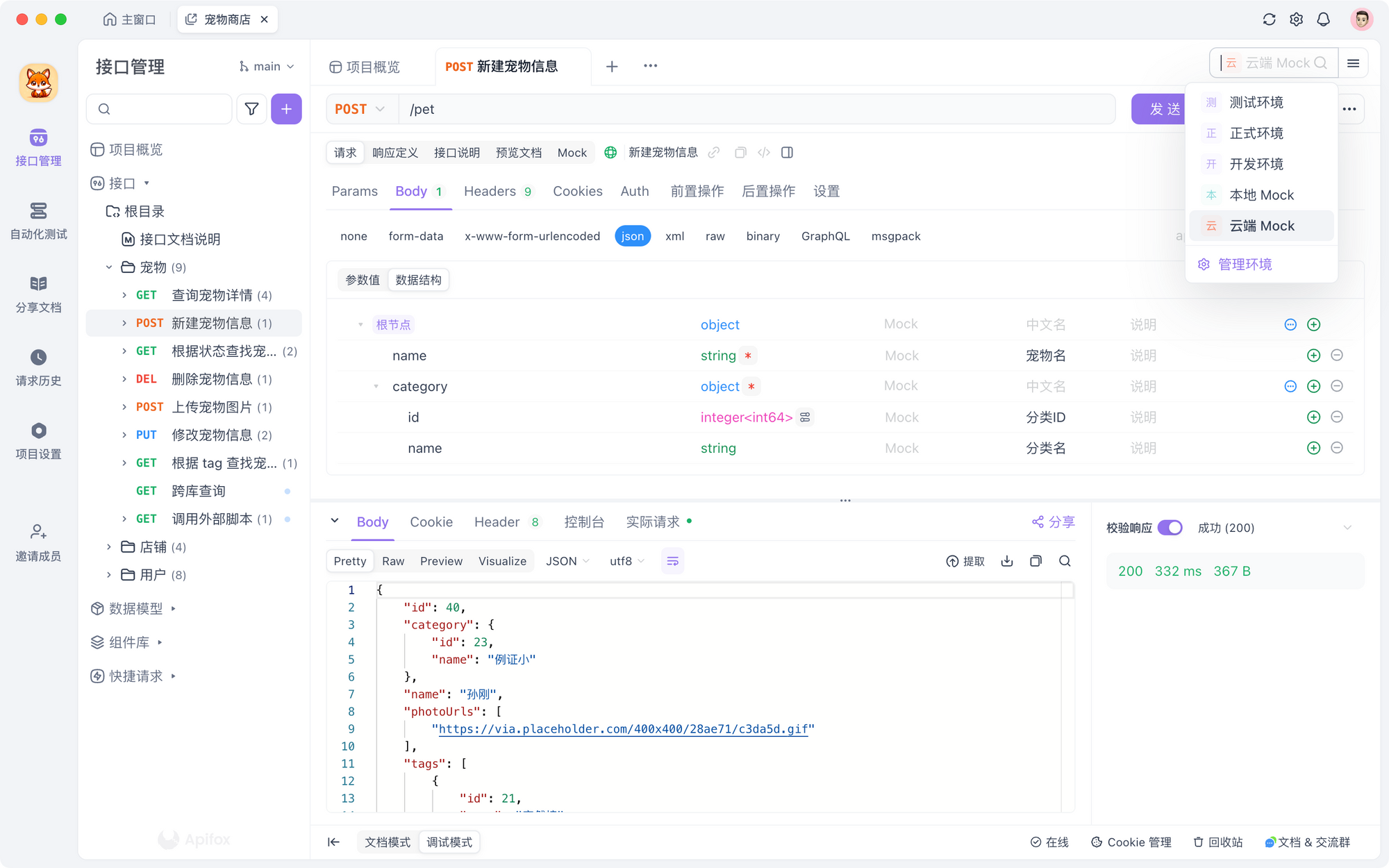Select xml as the body format

tap(674, 236)
